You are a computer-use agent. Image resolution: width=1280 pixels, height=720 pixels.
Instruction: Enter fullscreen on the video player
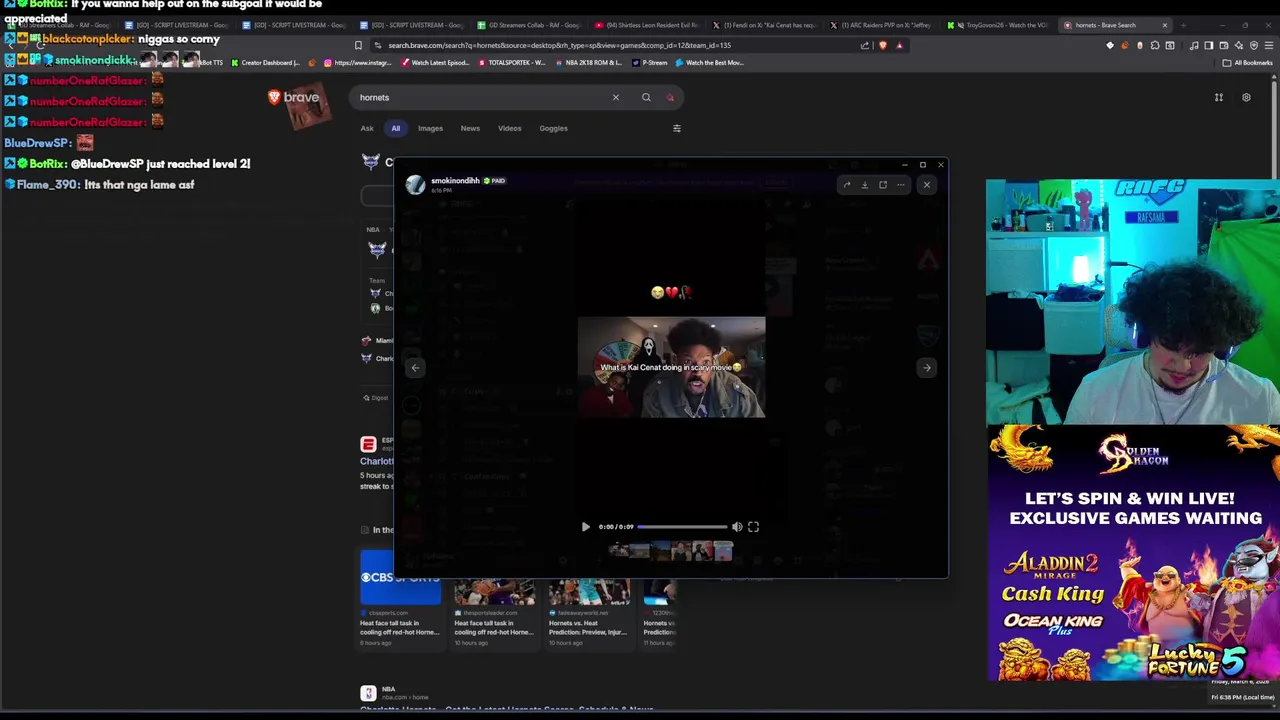754,526
